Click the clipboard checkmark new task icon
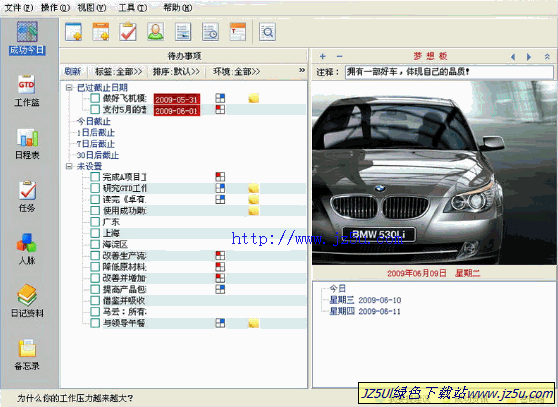 tap(128, 32)
